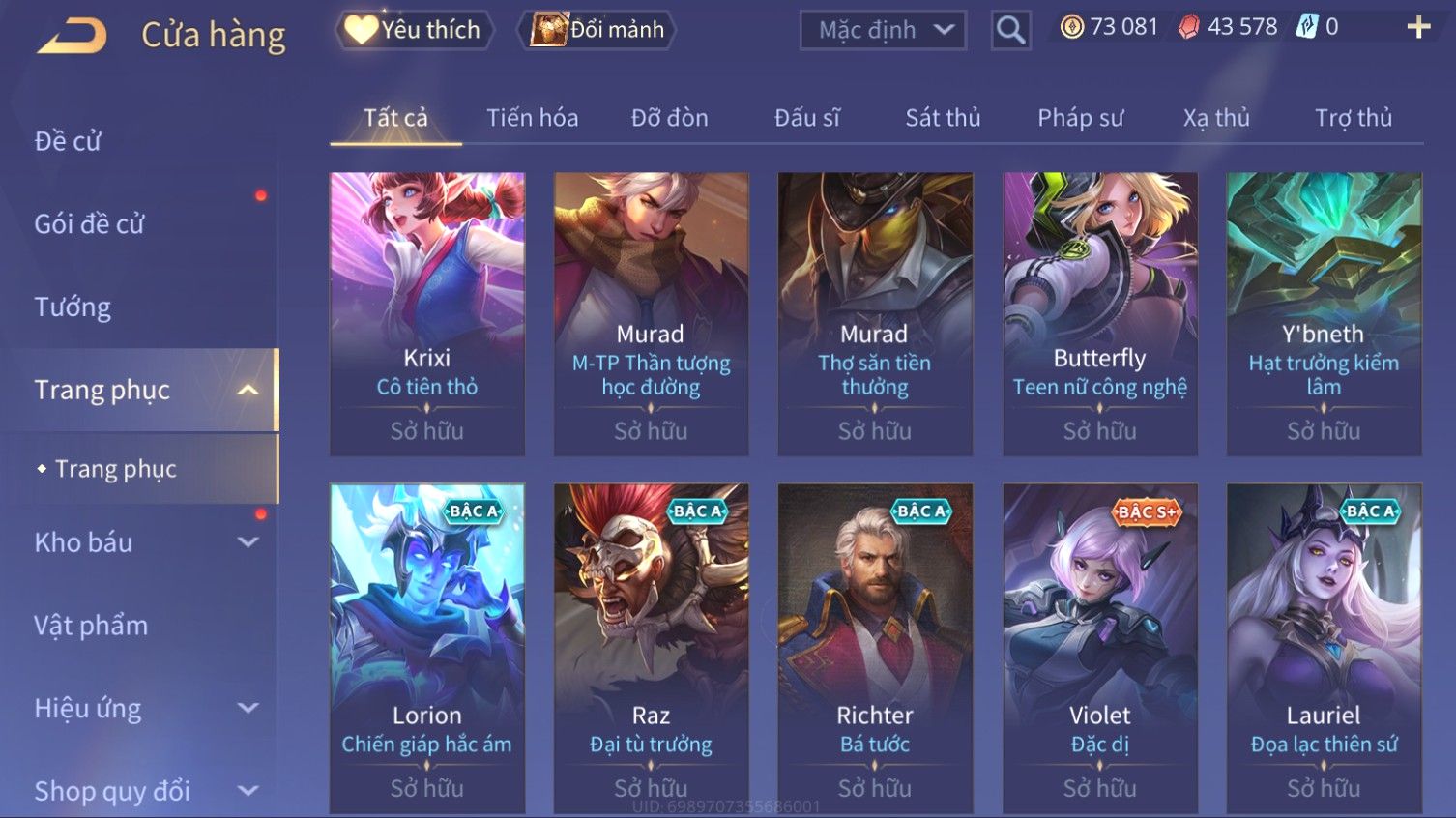Select the Tiến hóa tab

click(x=533, y=118)
